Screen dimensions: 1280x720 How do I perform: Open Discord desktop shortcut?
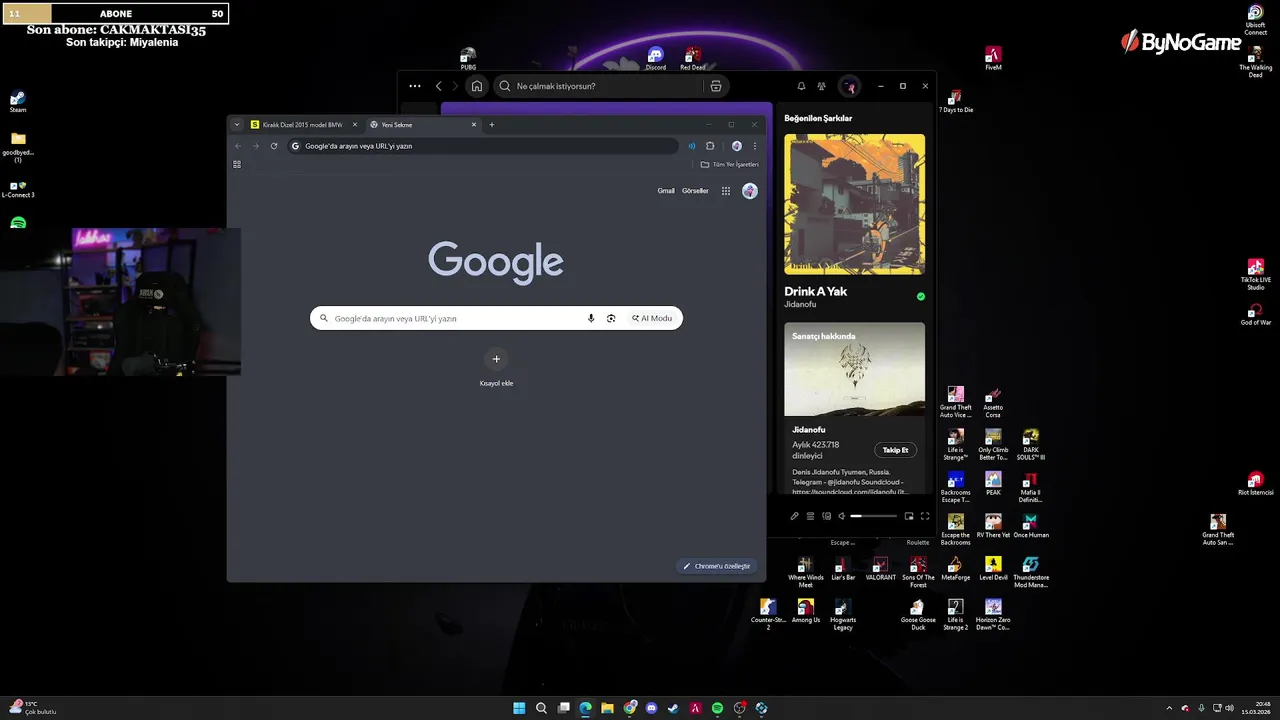655,58
